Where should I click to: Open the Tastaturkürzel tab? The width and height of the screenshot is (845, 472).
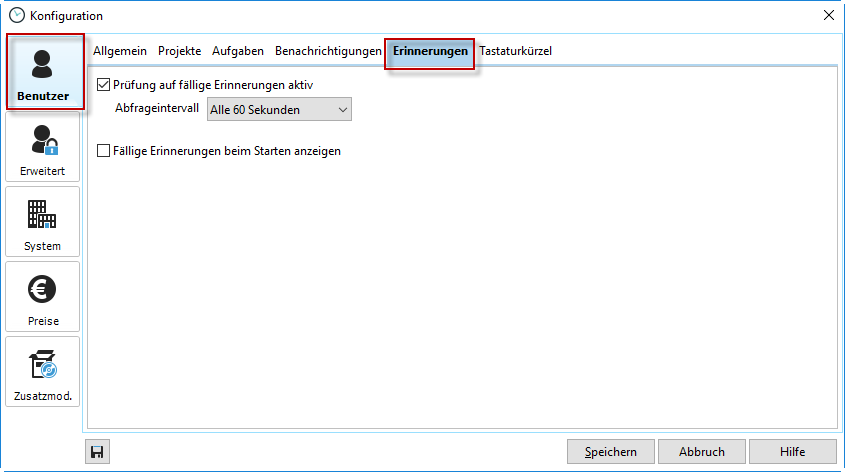point(515,51)
